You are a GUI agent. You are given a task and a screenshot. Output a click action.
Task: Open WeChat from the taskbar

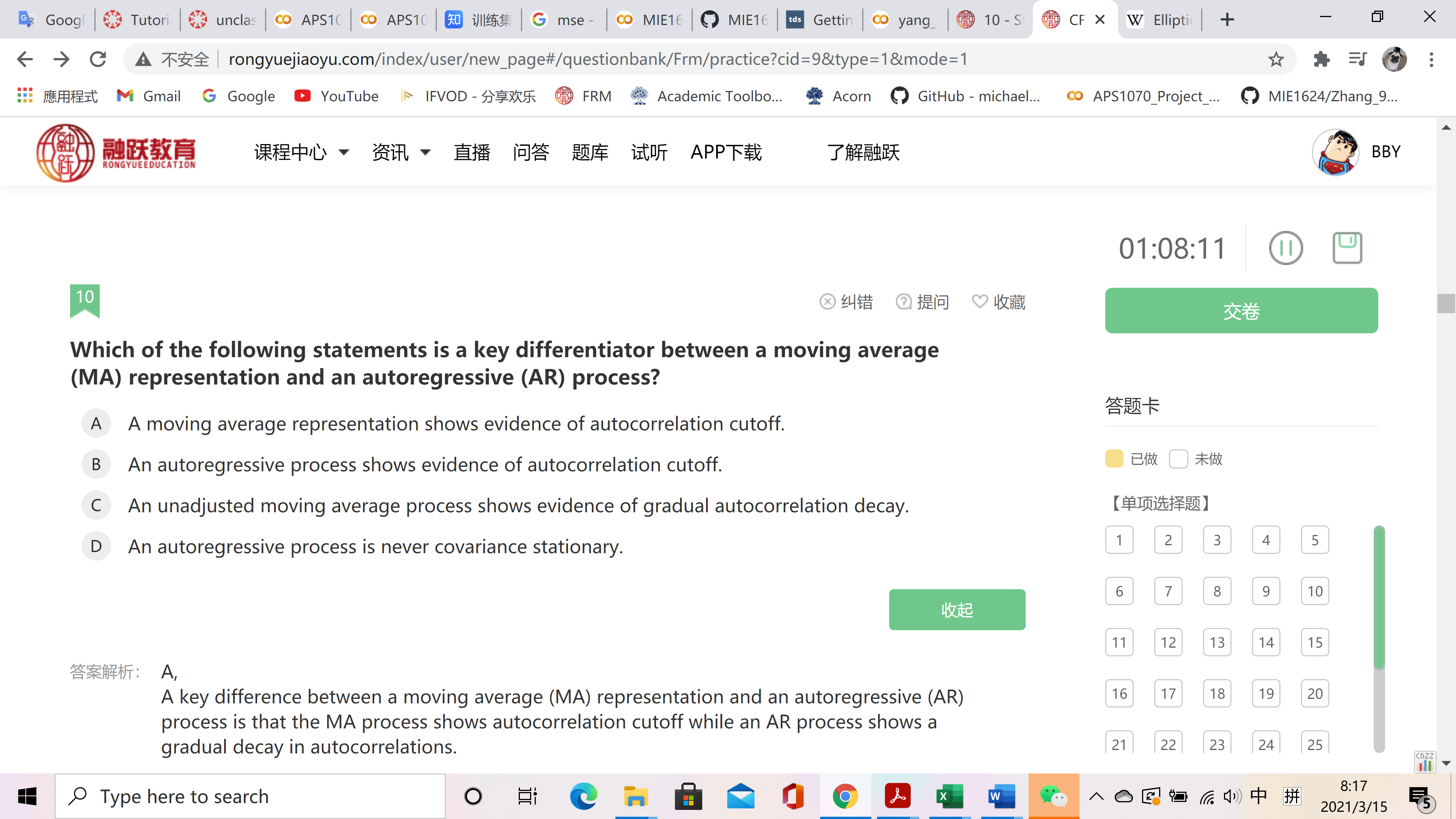1053,796
